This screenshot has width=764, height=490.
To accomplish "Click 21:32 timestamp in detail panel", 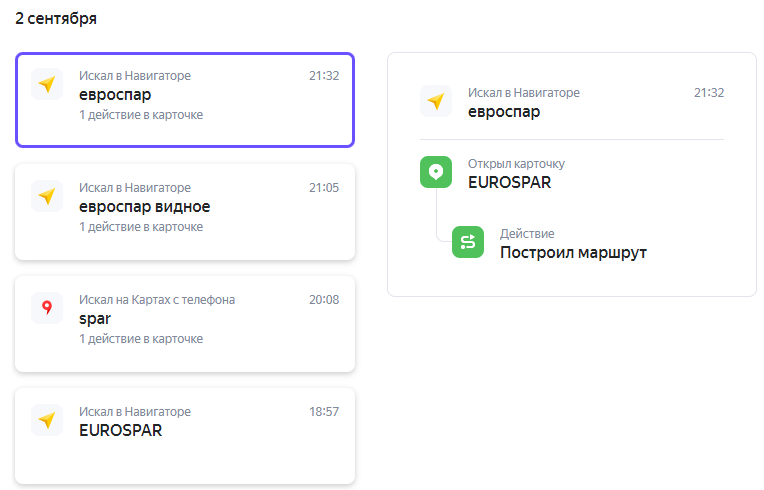I will pyautogui.click(x=708, y=93).
